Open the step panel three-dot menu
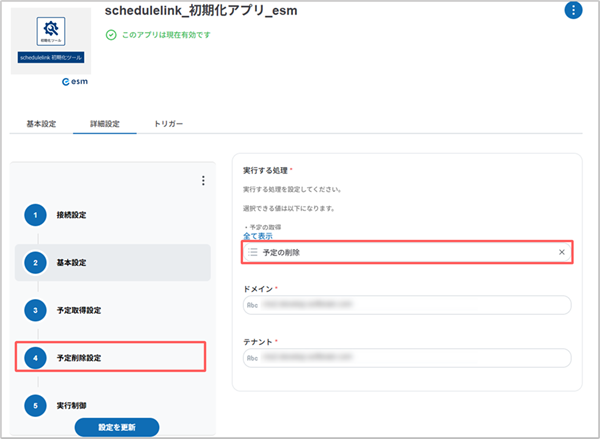The image size is (600, 439). click(203, 181)
